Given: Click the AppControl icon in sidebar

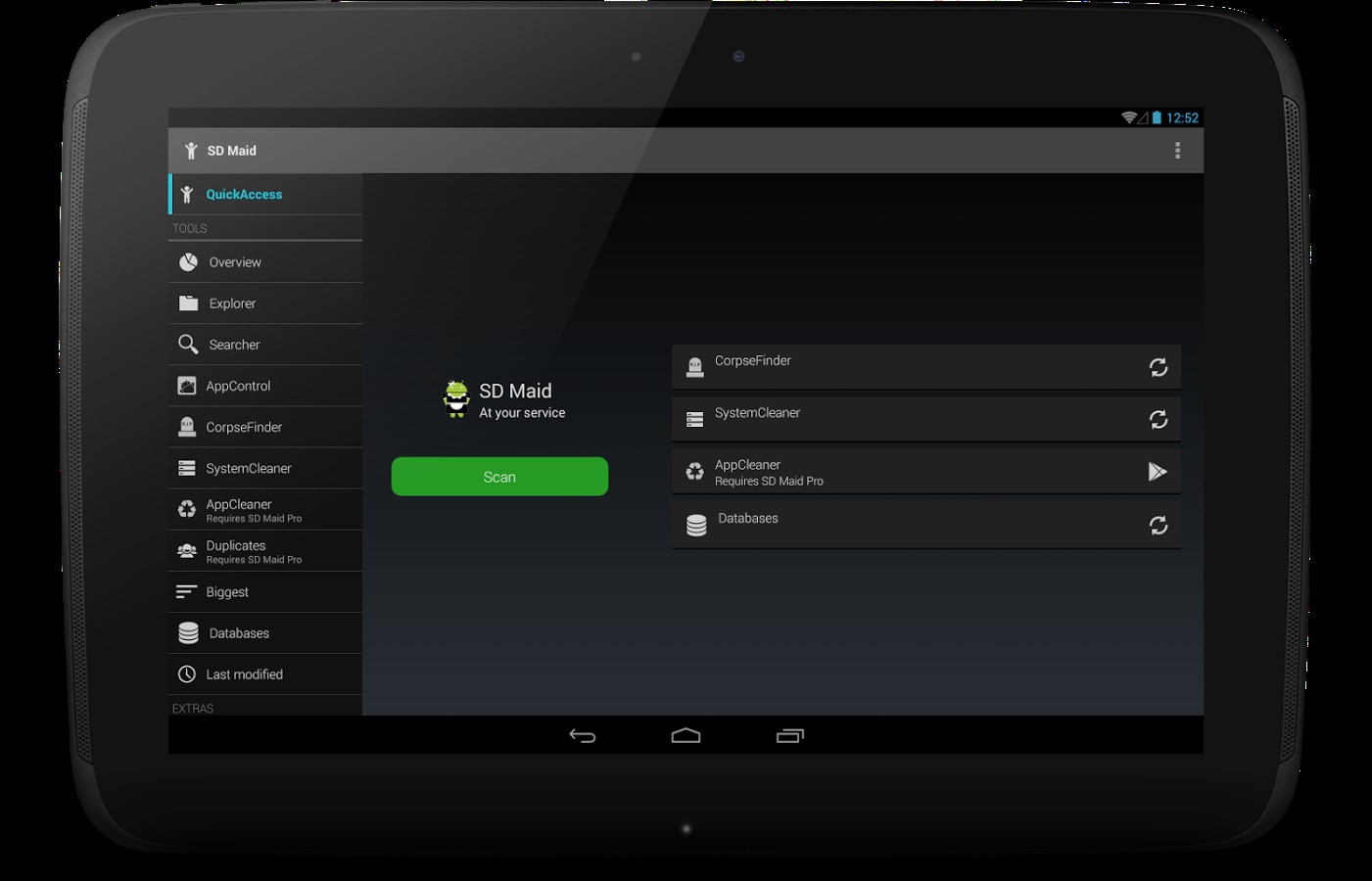Looking at the screenshot, I should click(x=187, y=386).
